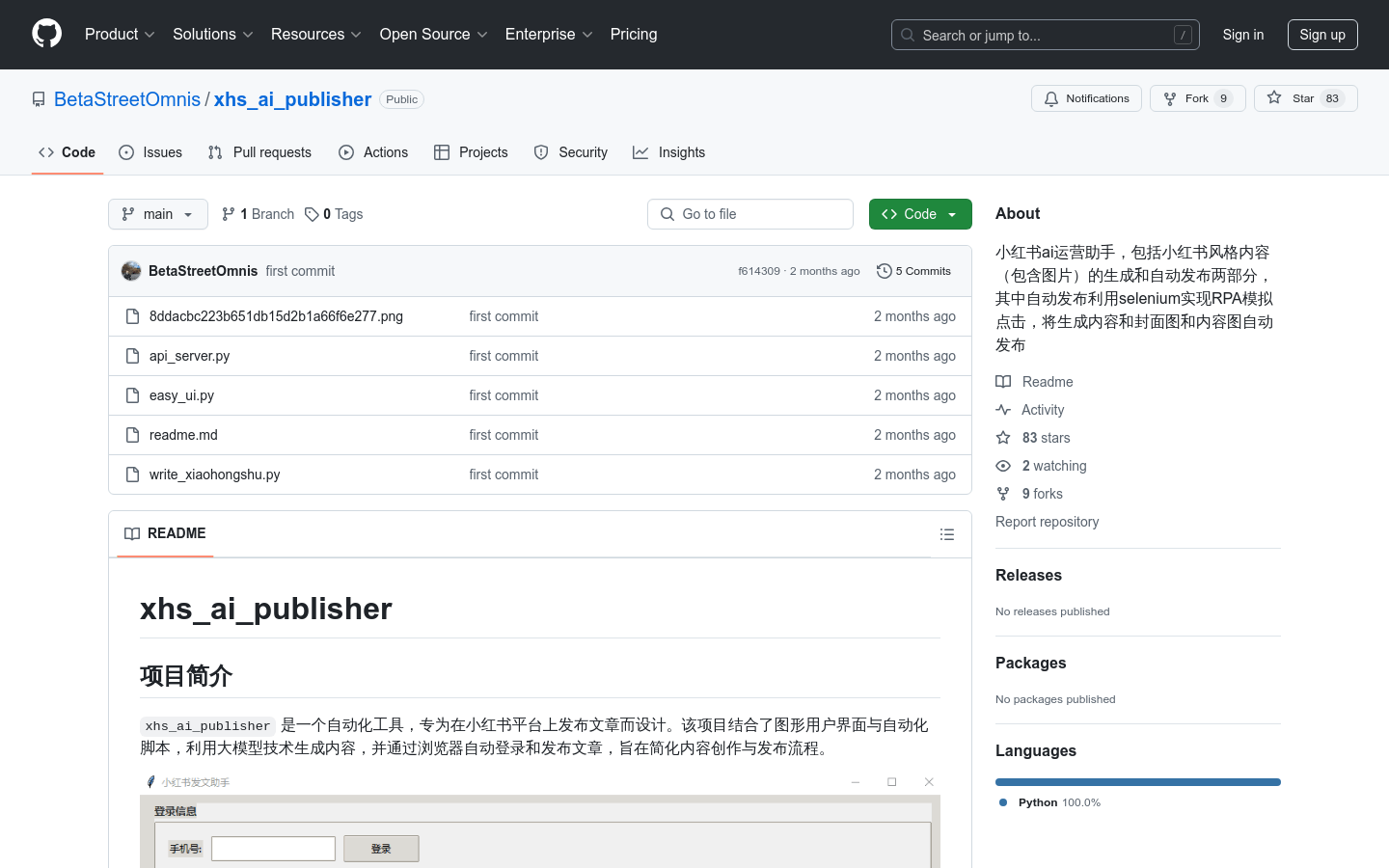The image size is (1389, 868).
Task: Click the Notifications bell button
Action: (x=1087, y=98)
